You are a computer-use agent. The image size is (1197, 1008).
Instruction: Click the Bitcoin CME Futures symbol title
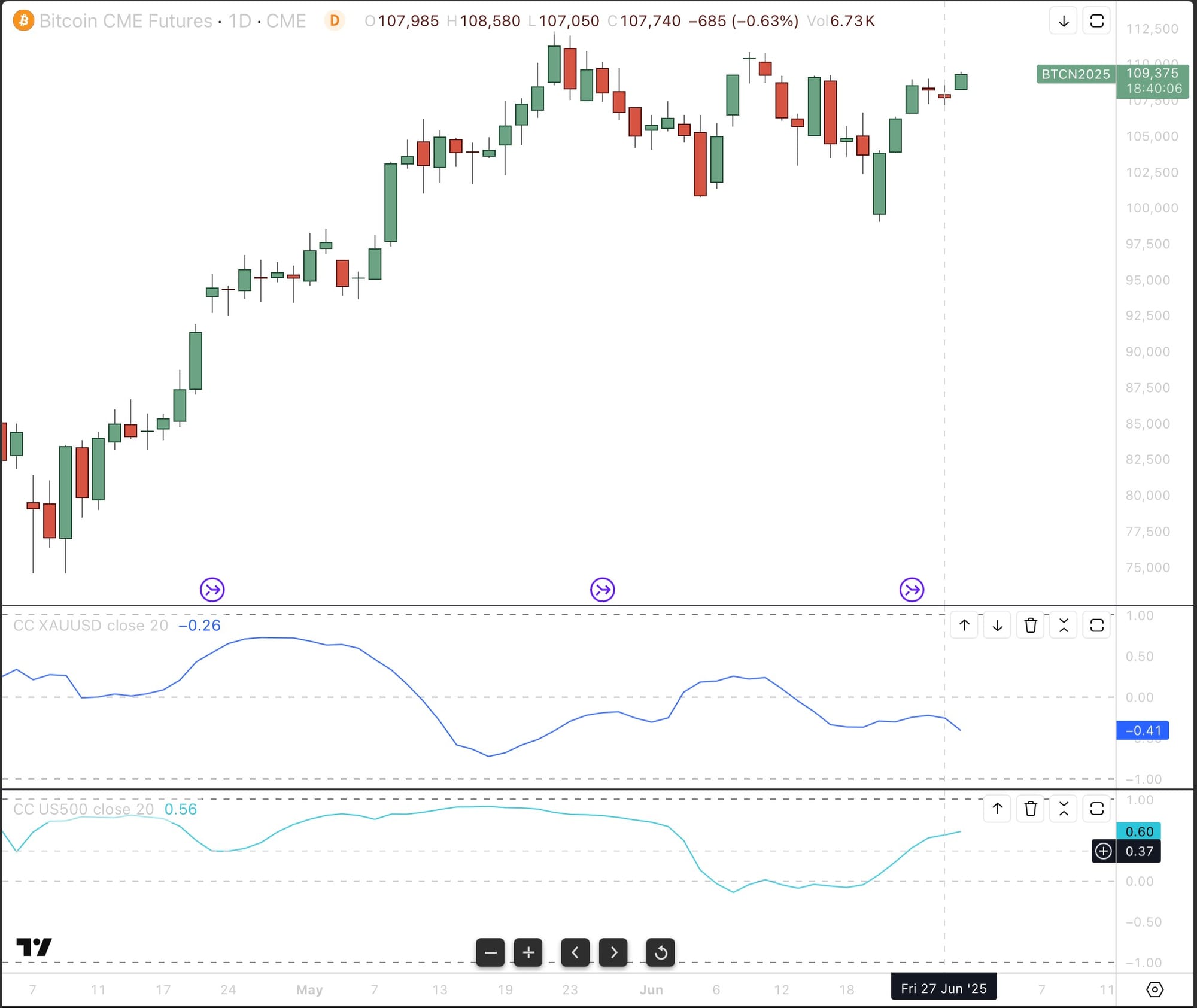[x=126, y=21]
